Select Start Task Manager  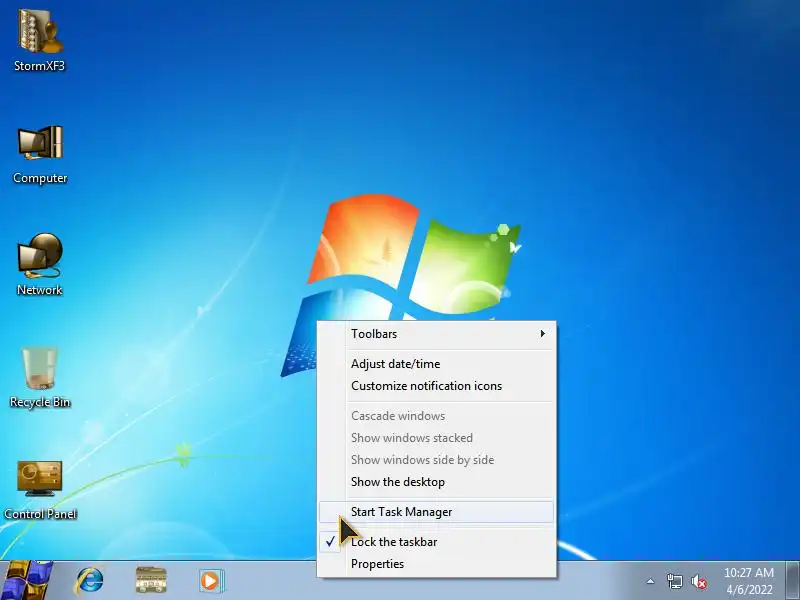click(437, 512)
